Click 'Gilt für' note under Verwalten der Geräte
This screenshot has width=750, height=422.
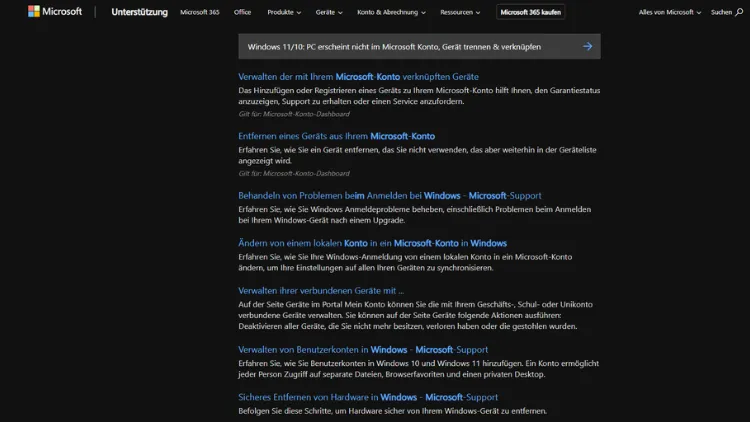[294, 114]
